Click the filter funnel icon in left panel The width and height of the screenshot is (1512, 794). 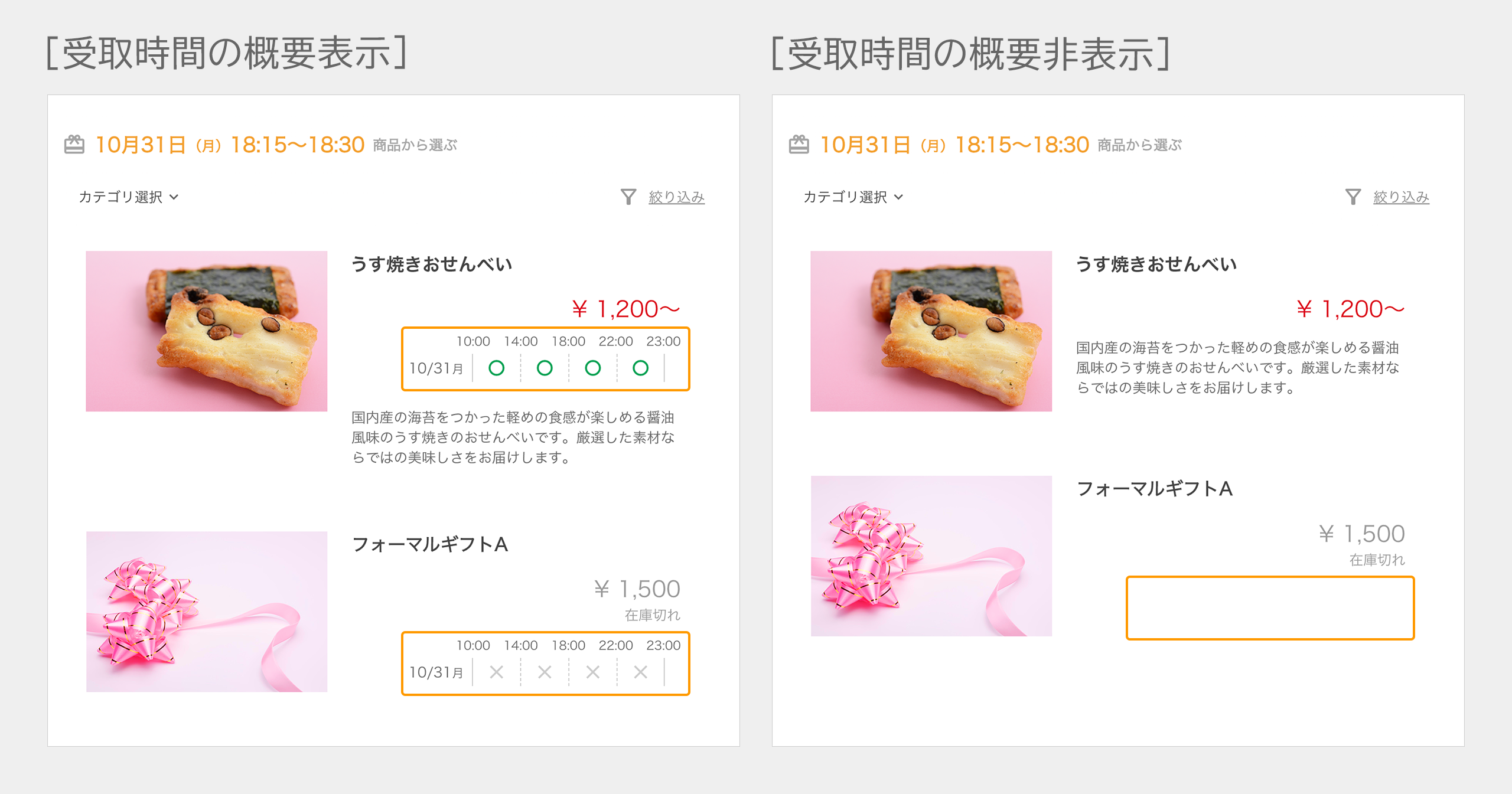click(x=628, y=197)
